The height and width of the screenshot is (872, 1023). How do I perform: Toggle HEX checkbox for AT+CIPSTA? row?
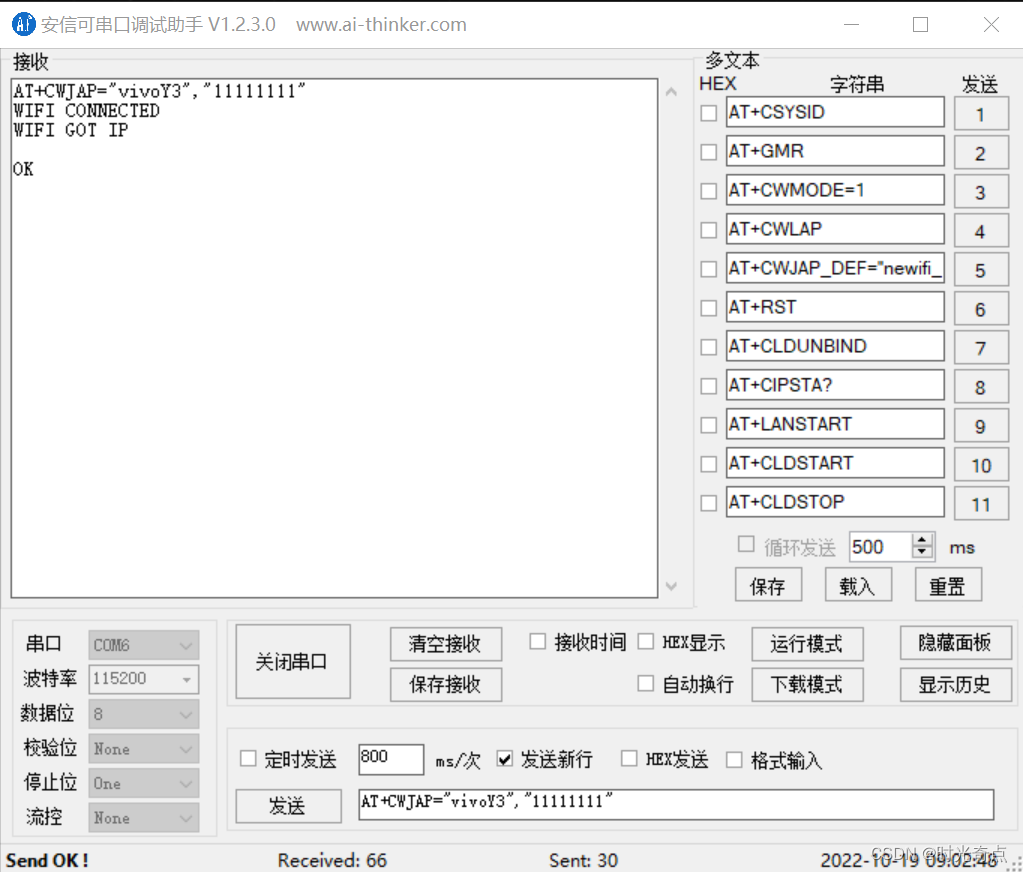coord(709,386)
